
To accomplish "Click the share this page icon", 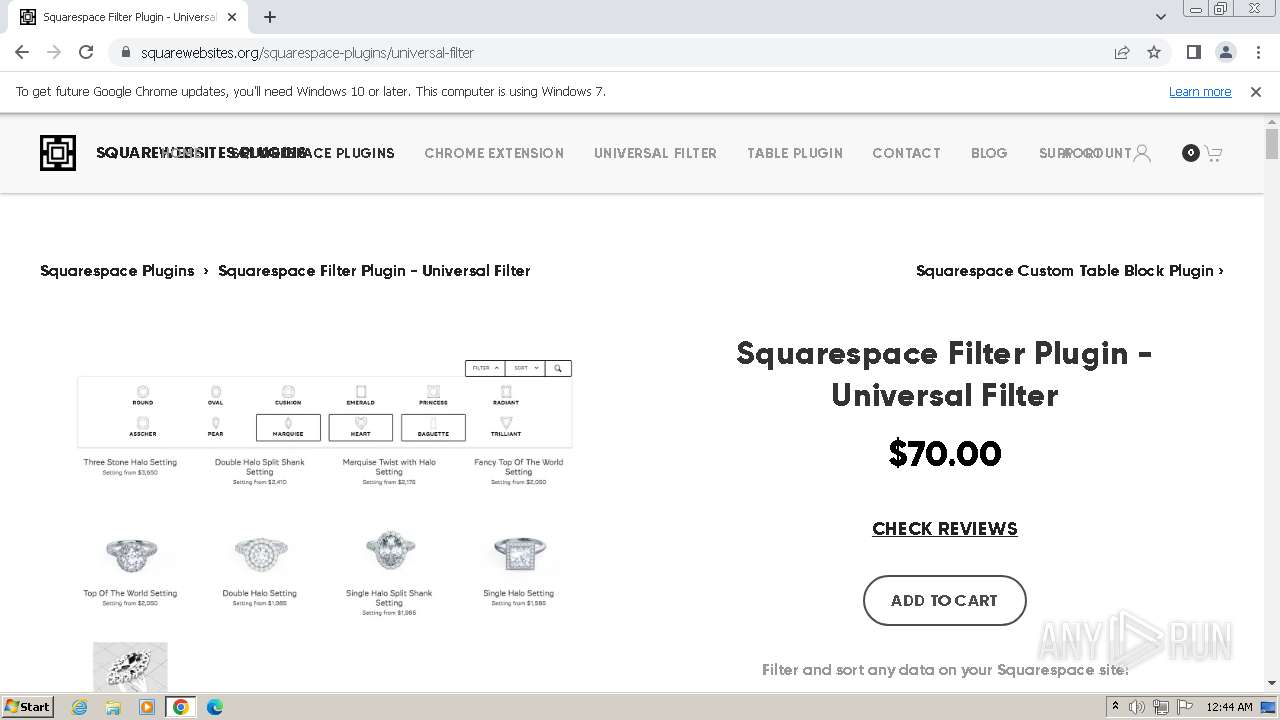I will point(1122,52).
